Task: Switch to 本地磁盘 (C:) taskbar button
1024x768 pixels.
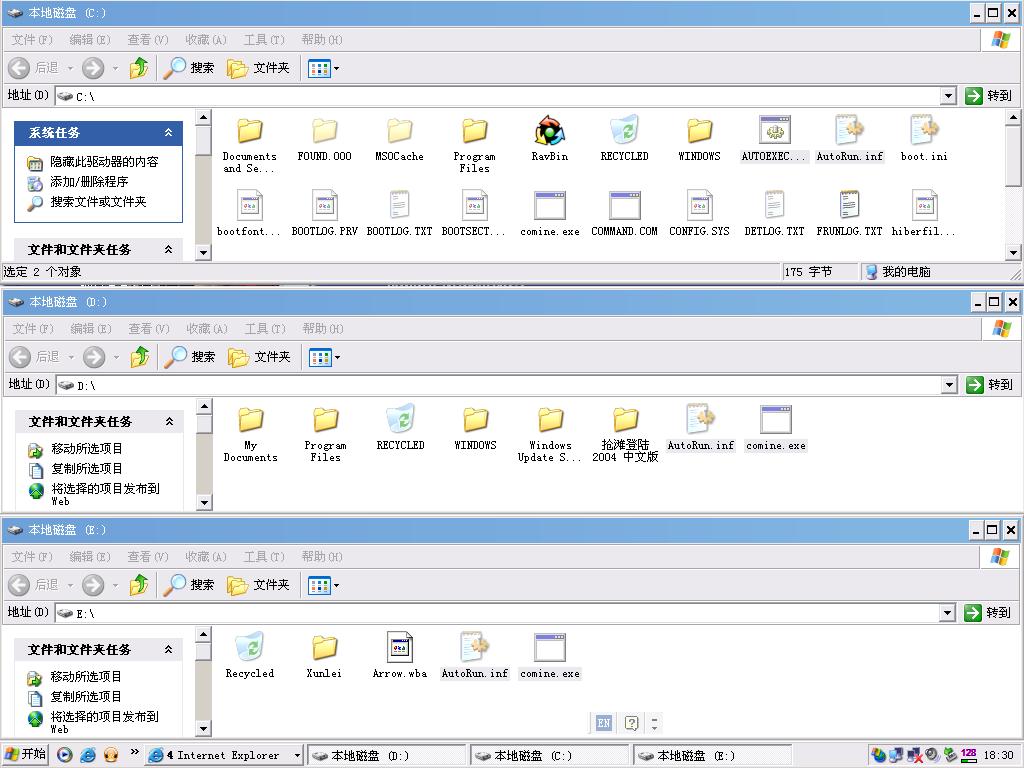Action: coord(550,756)
